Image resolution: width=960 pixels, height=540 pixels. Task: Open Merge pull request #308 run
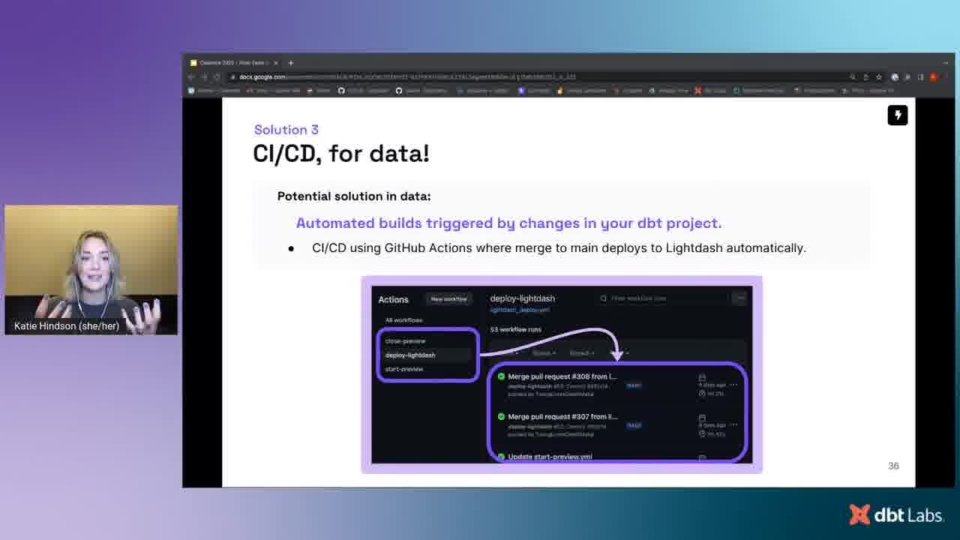(562, 377)
